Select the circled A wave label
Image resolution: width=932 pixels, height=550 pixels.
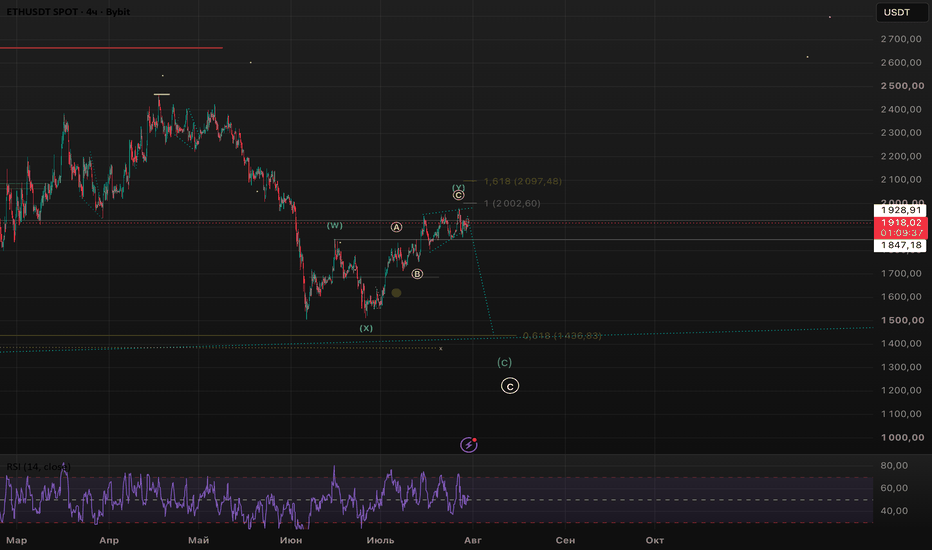(x=396, y=227)
